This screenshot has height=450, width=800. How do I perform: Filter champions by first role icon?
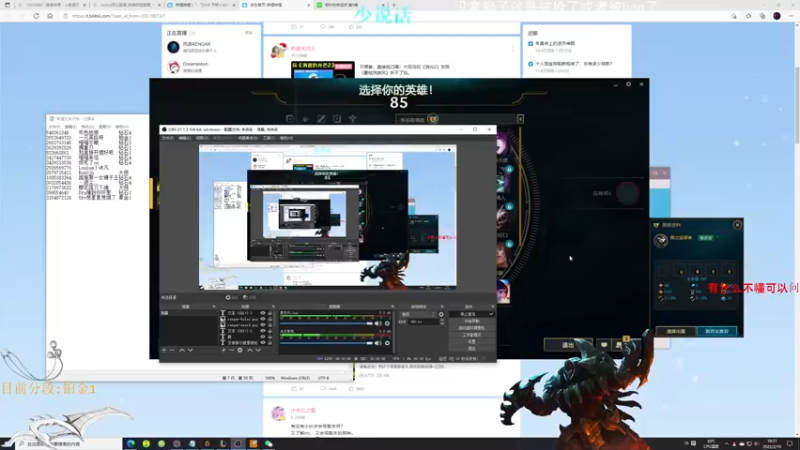coord(290,119)
